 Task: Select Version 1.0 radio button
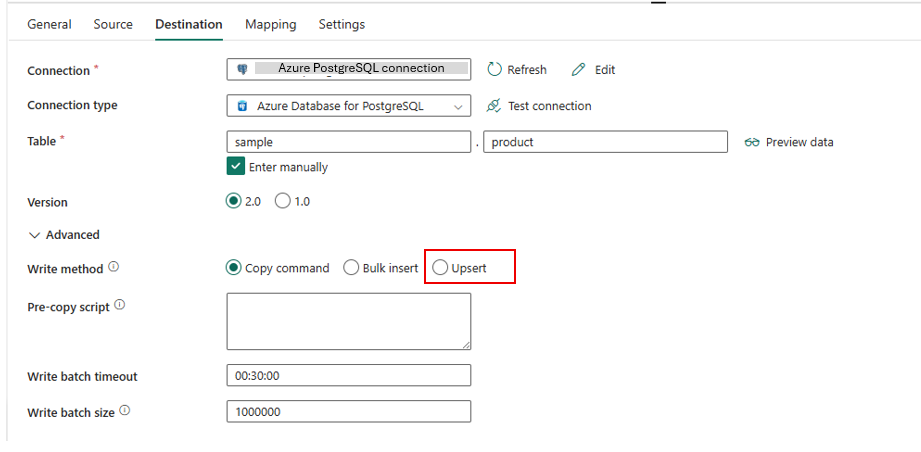pyautogui.click(x=283, y=201)
